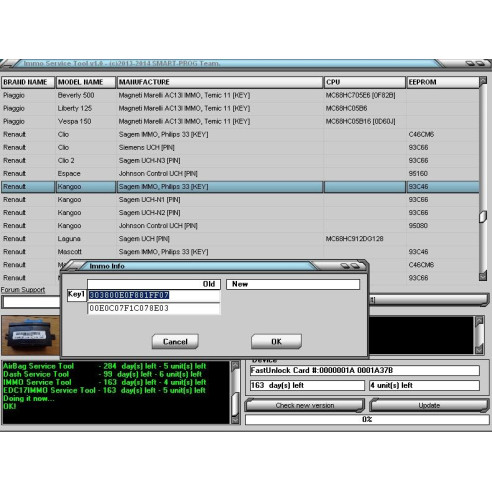
Task: Select the Piaggio Beverly 500 row
Action: click(240, 95)
